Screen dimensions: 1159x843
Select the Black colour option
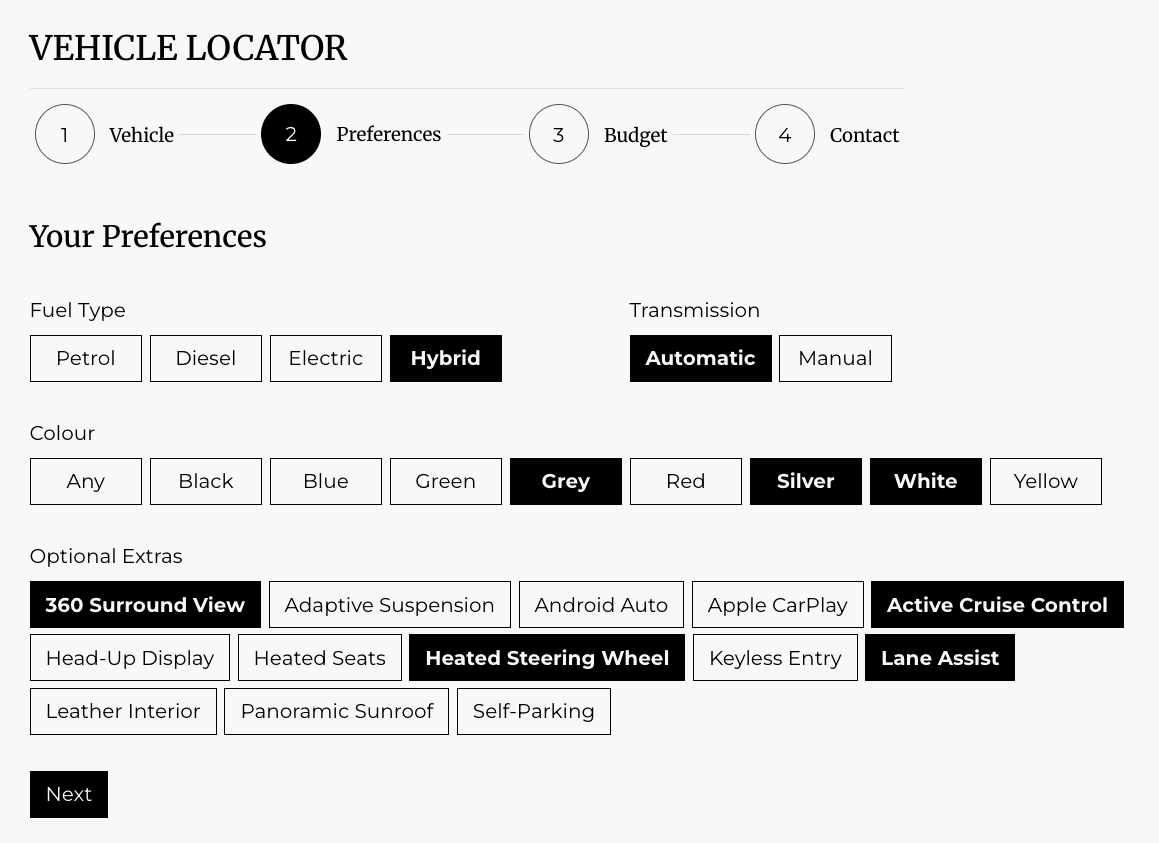tap(206, 481)
